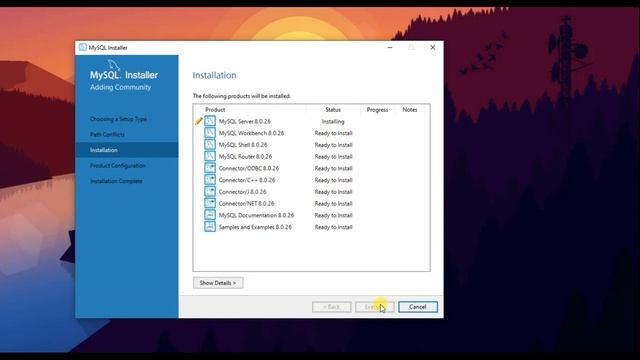Click Ready to Install status for MySQL Workbench
This screenshot has width=640, height=360.
pos(333,133)
